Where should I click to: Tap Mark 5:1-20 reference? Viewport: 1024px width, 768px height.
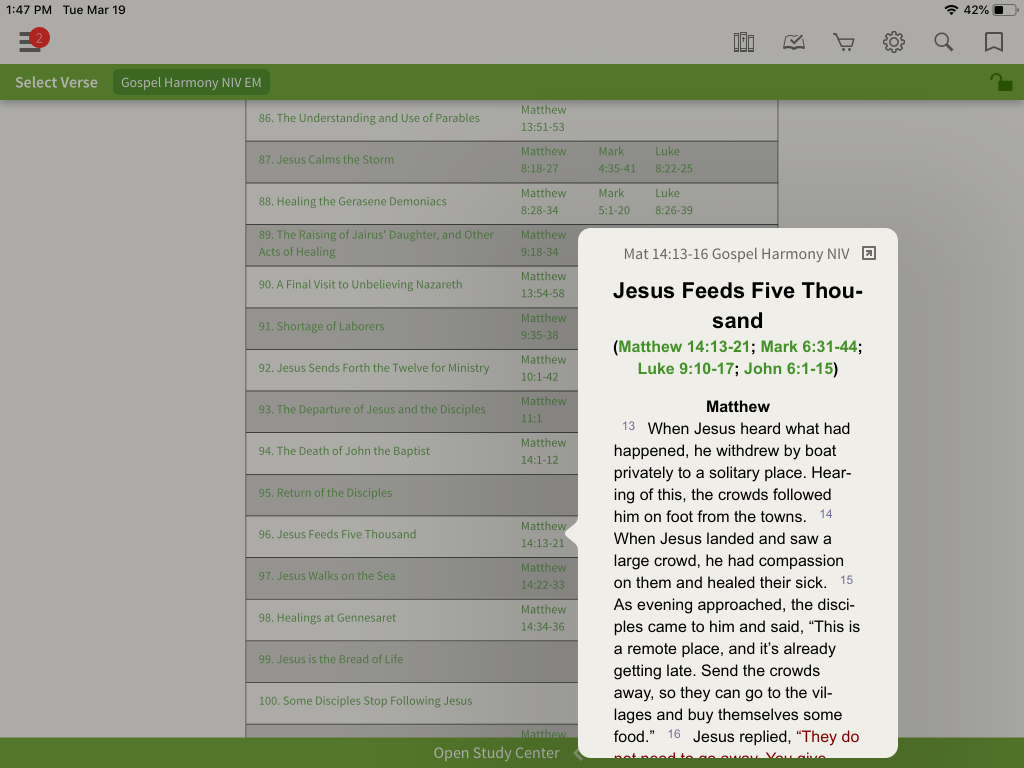614,202
